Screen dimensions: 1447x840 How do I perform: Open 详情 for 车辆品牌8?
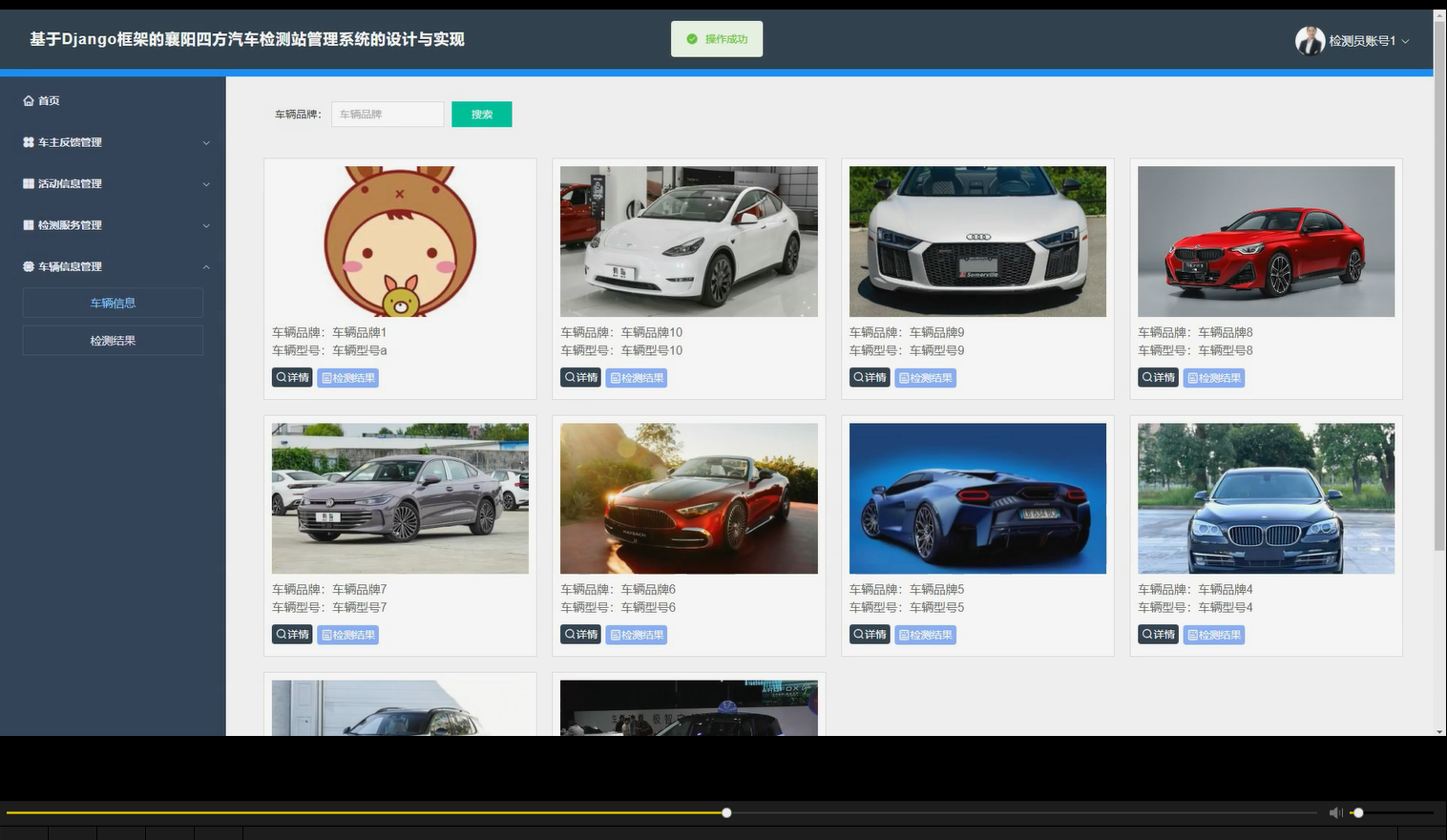[1158, 378]
